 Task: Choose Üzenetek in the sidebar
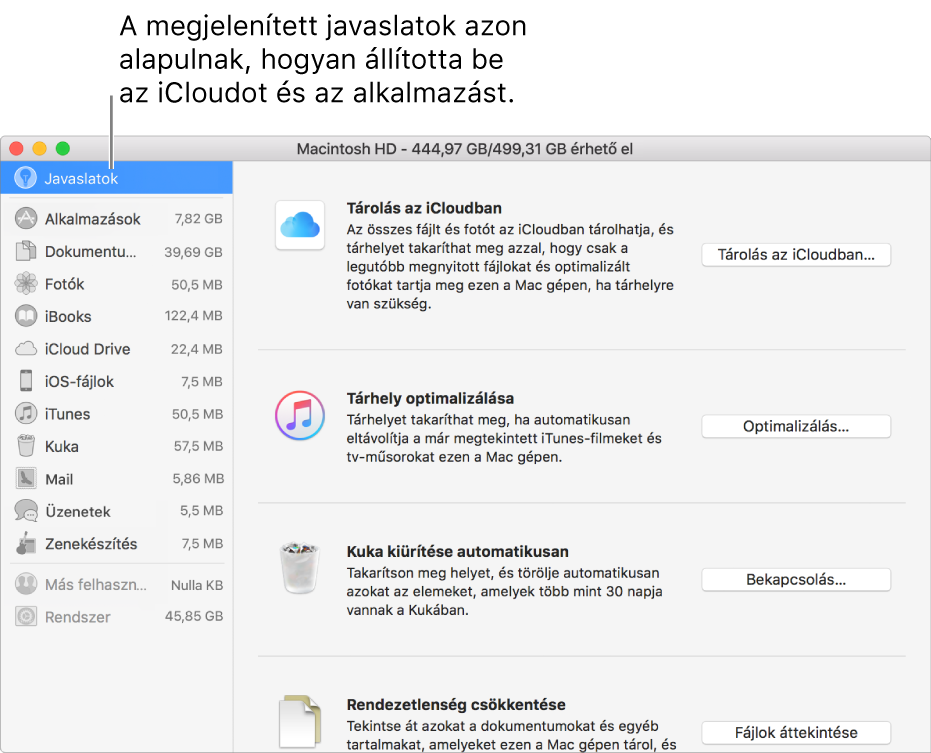pos(116,511)
